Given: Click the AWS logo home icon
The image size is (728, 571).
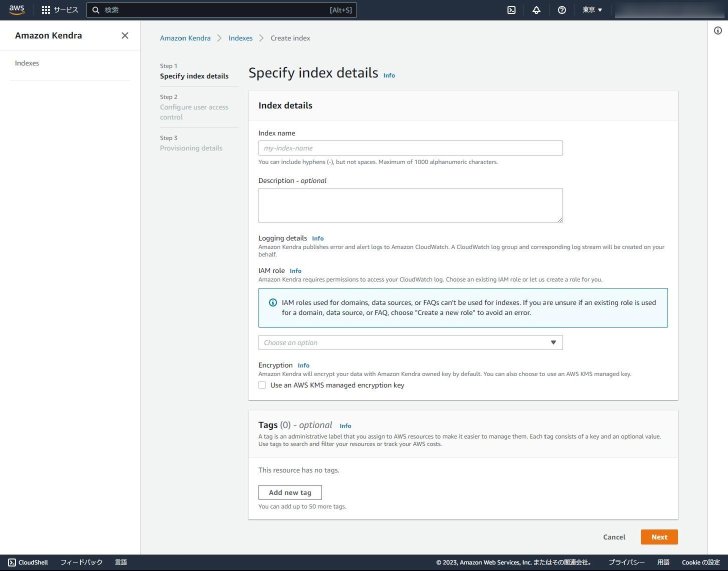Looking at the screenshot, I should [x=17, y=10].
